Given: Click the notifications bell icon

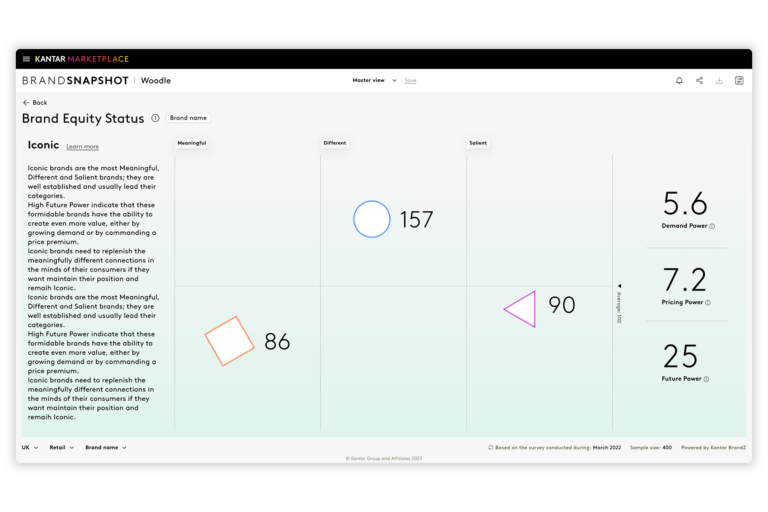Looking at the screenshot, I should pos(679,80).
